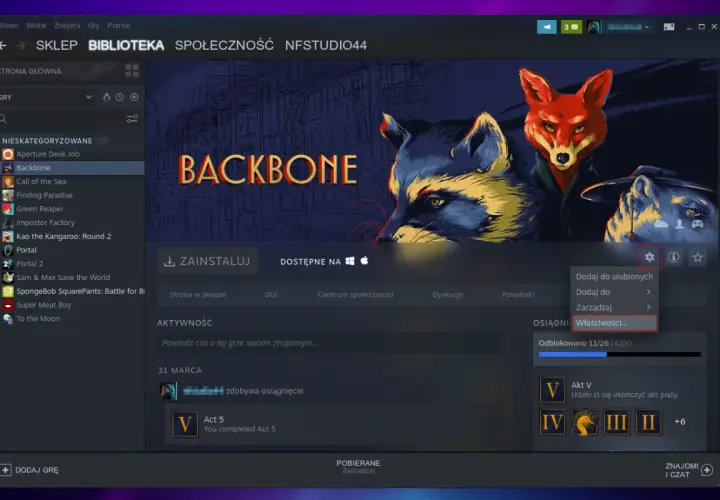Open the Znajomi menu

coord(67,26)
